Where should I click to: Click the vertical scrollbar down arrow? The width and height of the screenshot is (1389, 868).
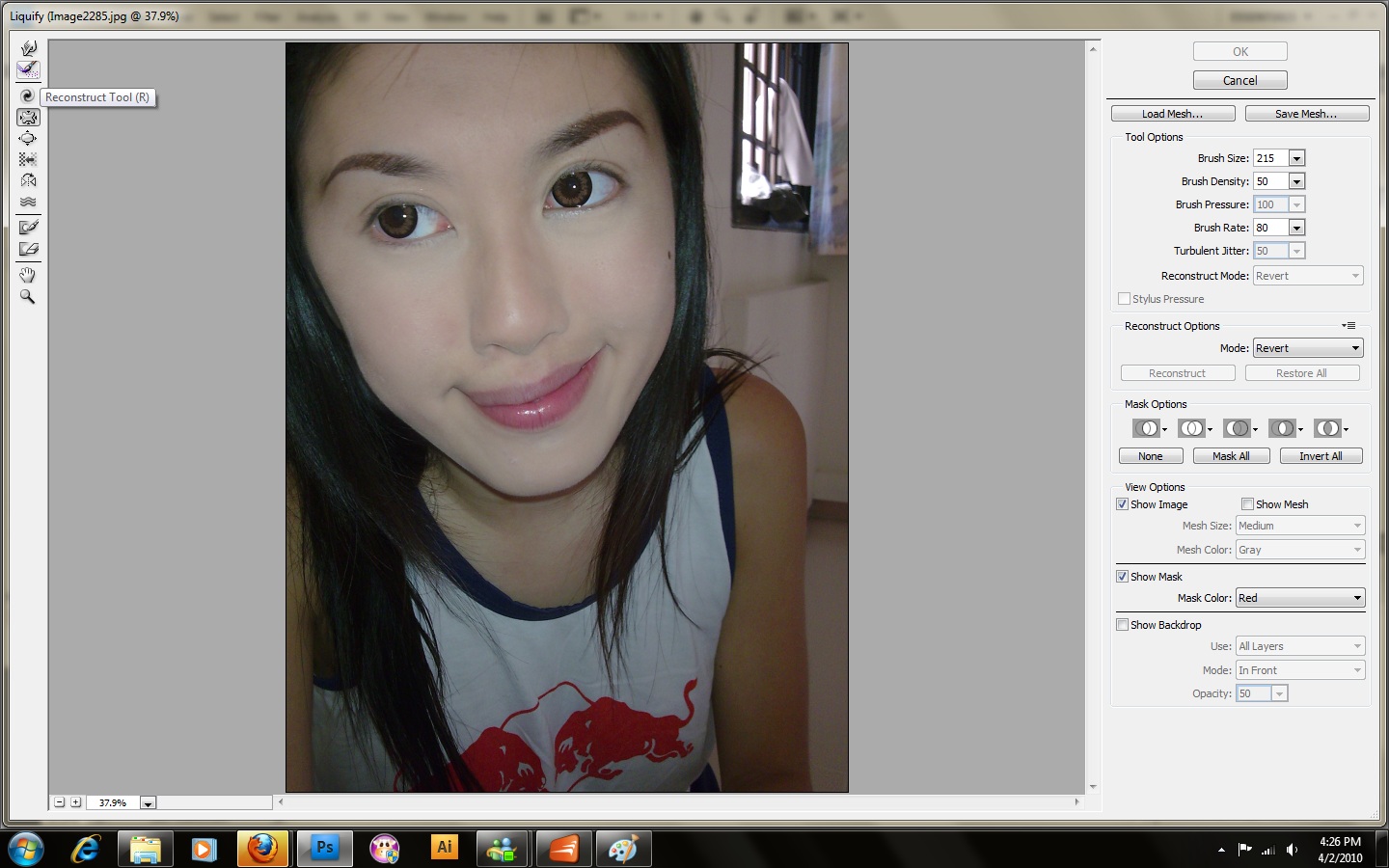point(1093,787)
